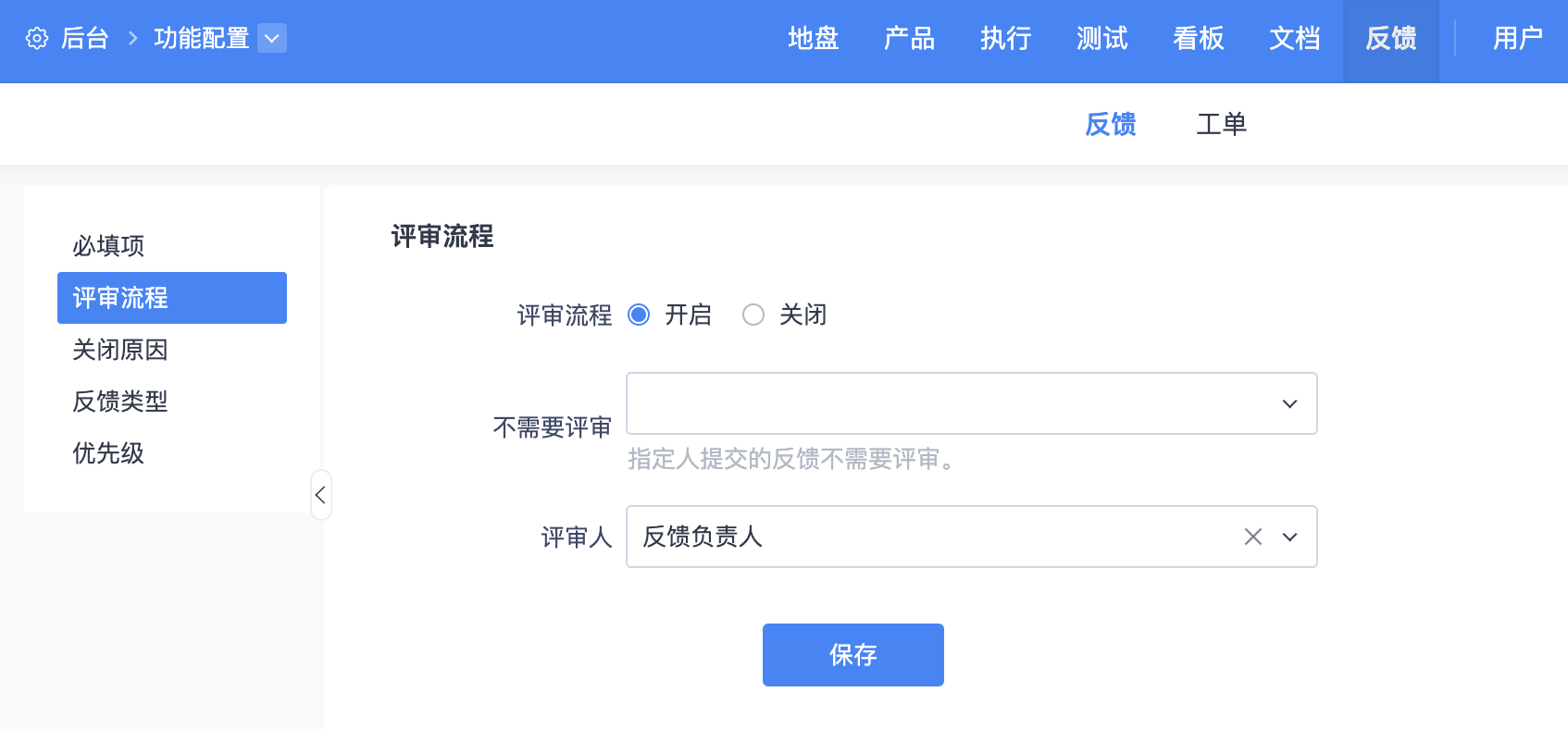1568x729 pixels.
Task: Clear the 评审人 selection with the X icon
Action: (x=1253, y=537)
